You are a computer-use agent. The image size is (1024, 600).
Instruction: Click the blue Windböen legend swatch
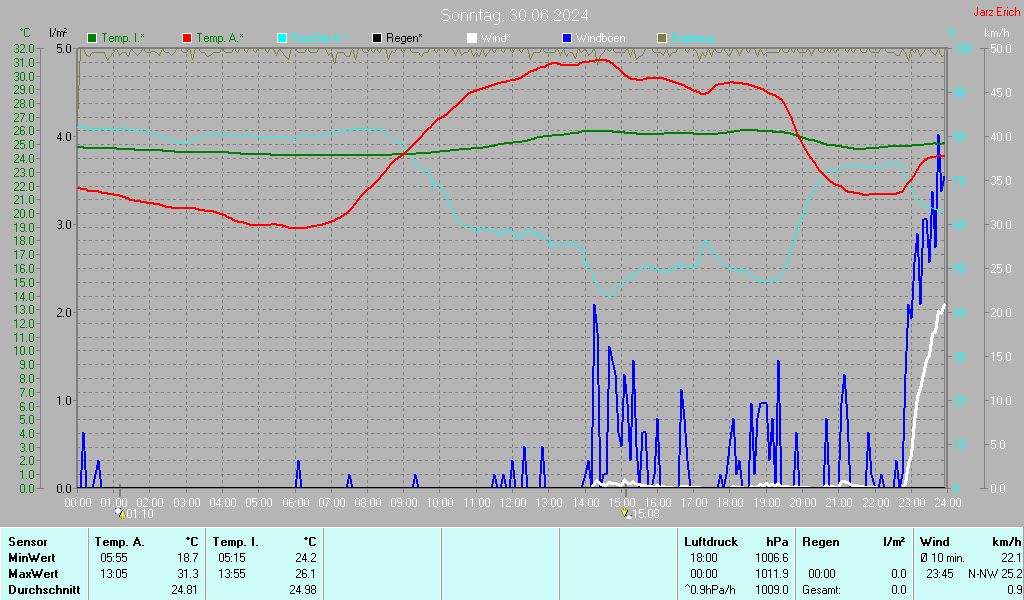coord(567,39)
